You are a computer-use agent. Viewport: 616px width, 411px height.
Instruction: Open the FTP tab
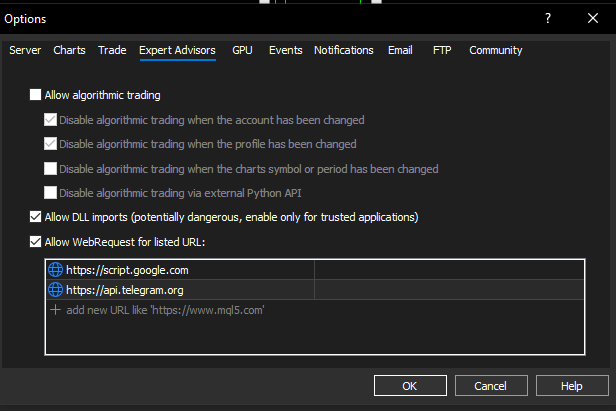(x=442, y=50)
